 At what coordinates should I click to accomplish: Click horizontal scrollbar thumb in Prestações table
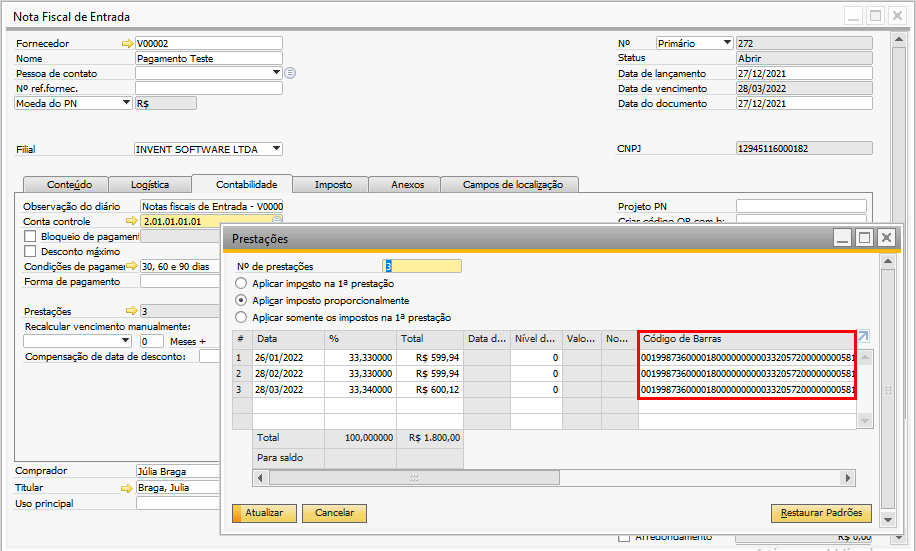pos(414,478)
